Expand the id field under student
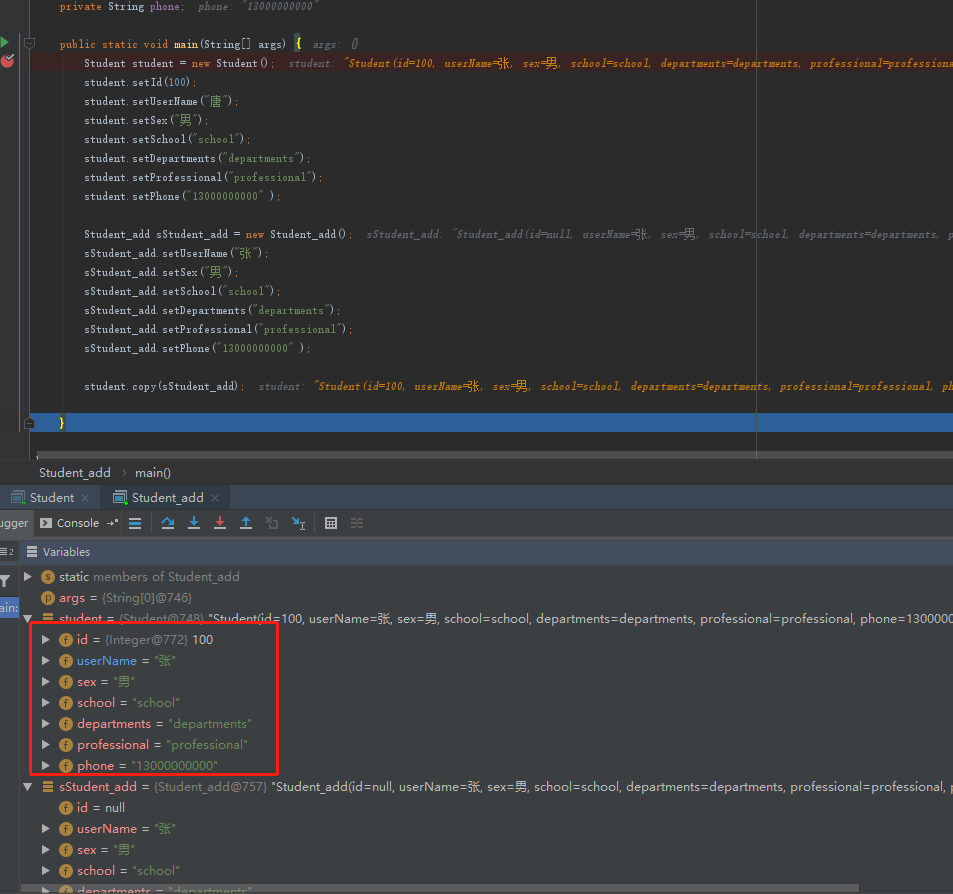Image resolution: width=953 pixels, height=894 pixels. [x=45, y=639]
